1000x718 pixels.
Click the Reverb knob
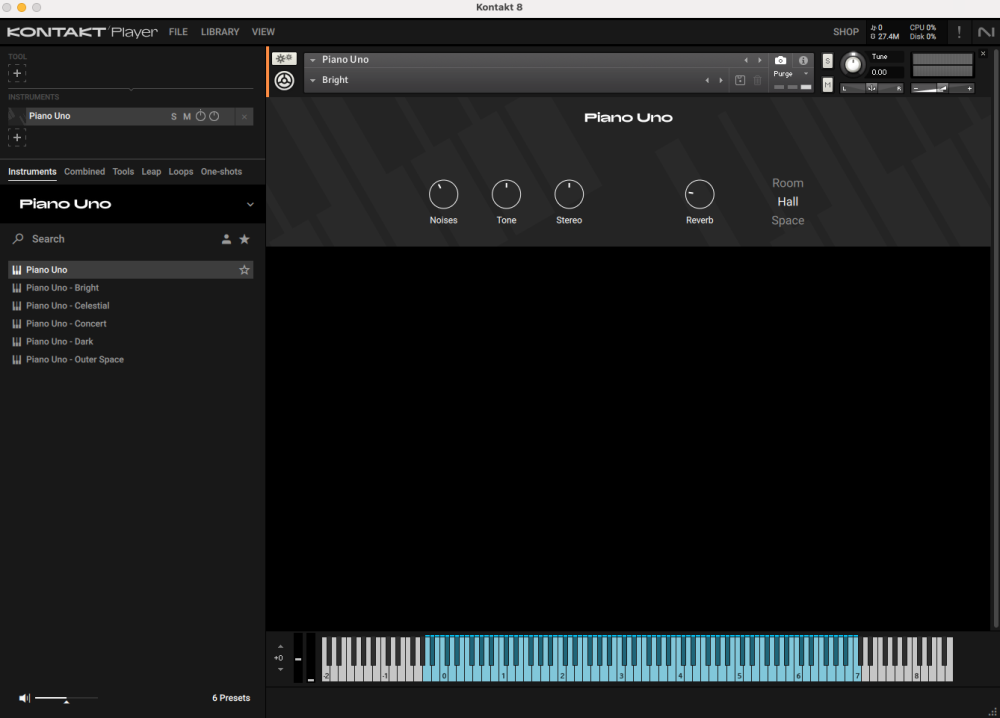(x=700, y=194)
